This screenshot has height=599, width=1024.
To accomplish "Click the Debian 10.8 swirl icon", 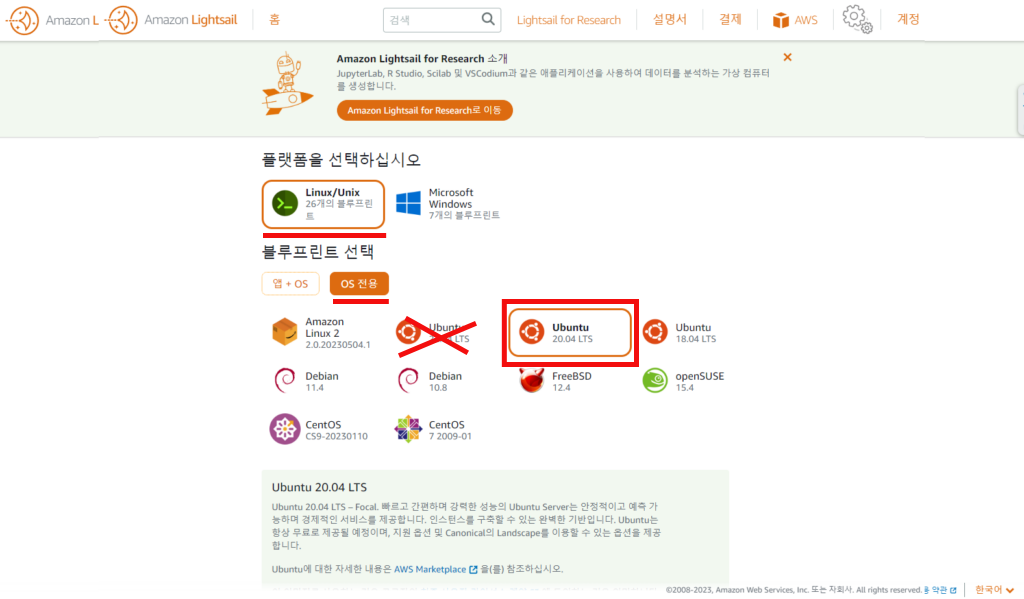I will click(x=408, y=380).
